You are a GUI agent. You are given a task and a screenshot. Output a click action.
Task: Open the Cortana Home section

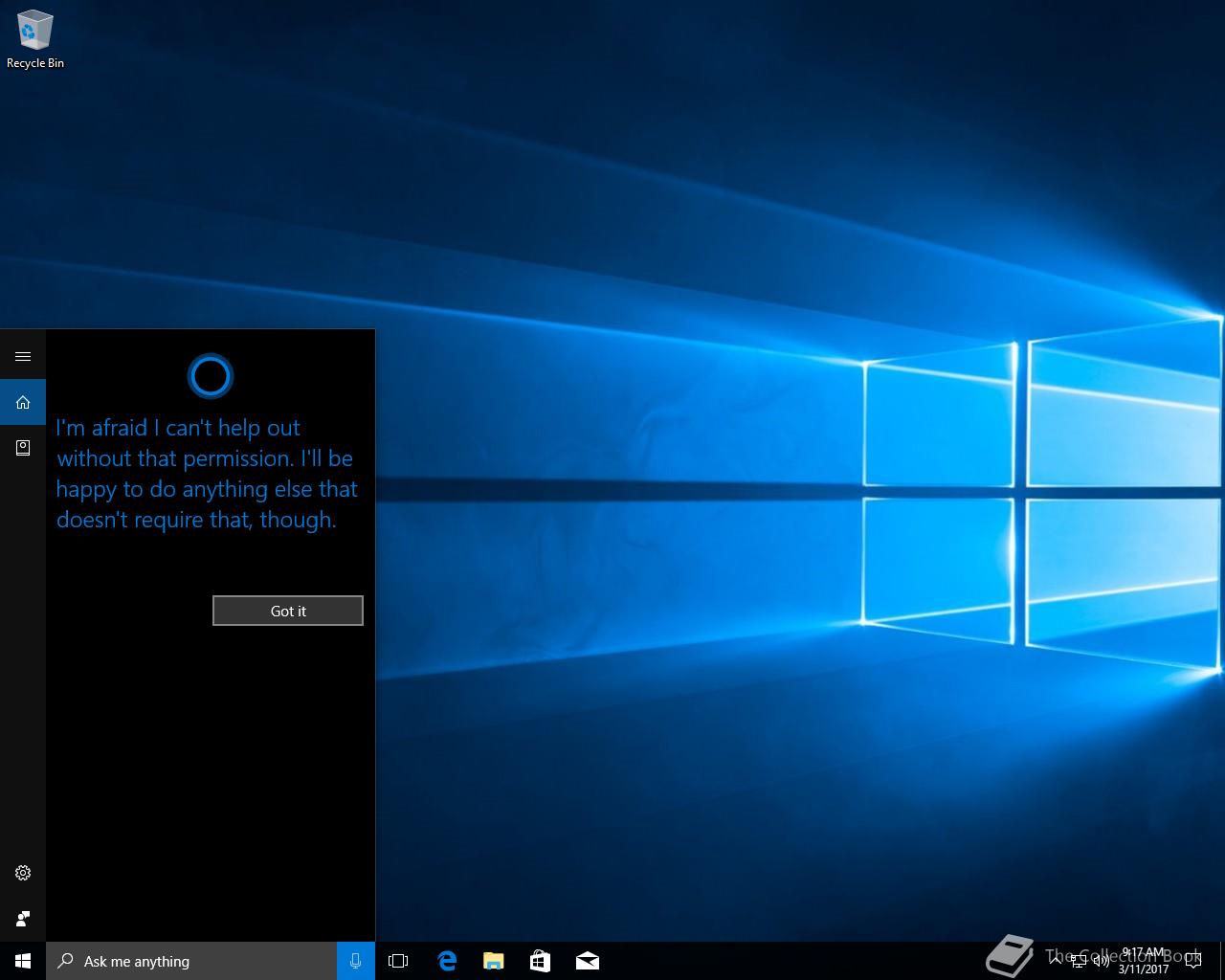(23, 403)
